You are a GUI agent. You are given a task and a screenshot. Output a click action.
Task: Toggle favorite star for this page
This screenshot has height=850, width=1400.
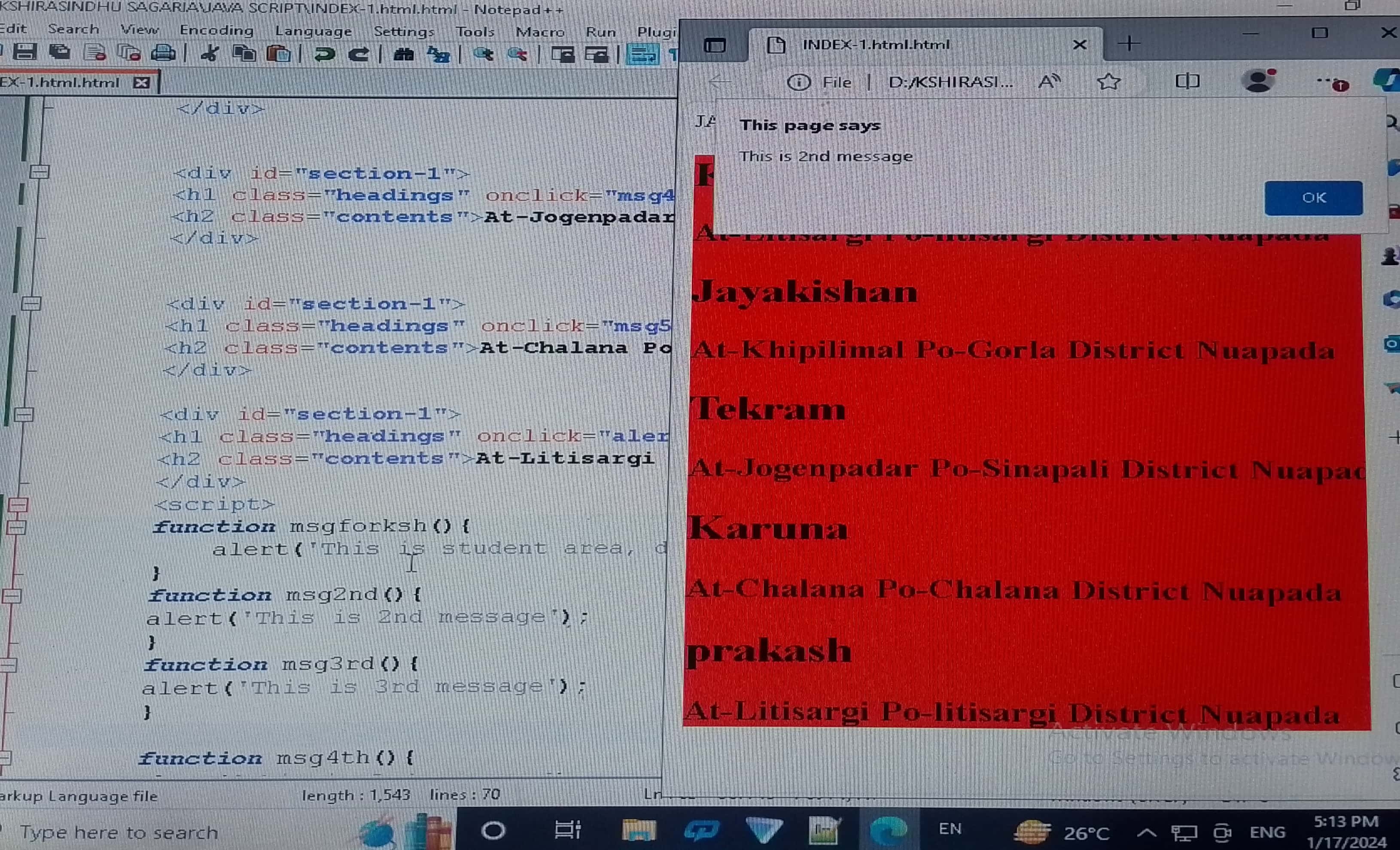[x=1108, y=82]
